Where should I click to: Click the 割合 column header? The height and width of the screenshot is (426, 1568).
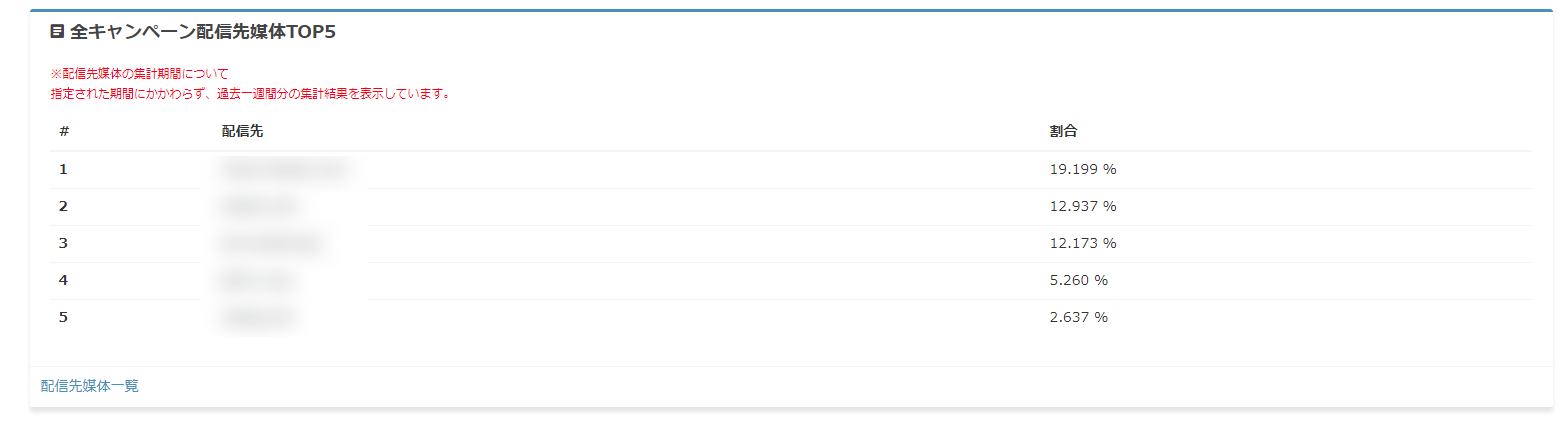[x=1063, y=132]
